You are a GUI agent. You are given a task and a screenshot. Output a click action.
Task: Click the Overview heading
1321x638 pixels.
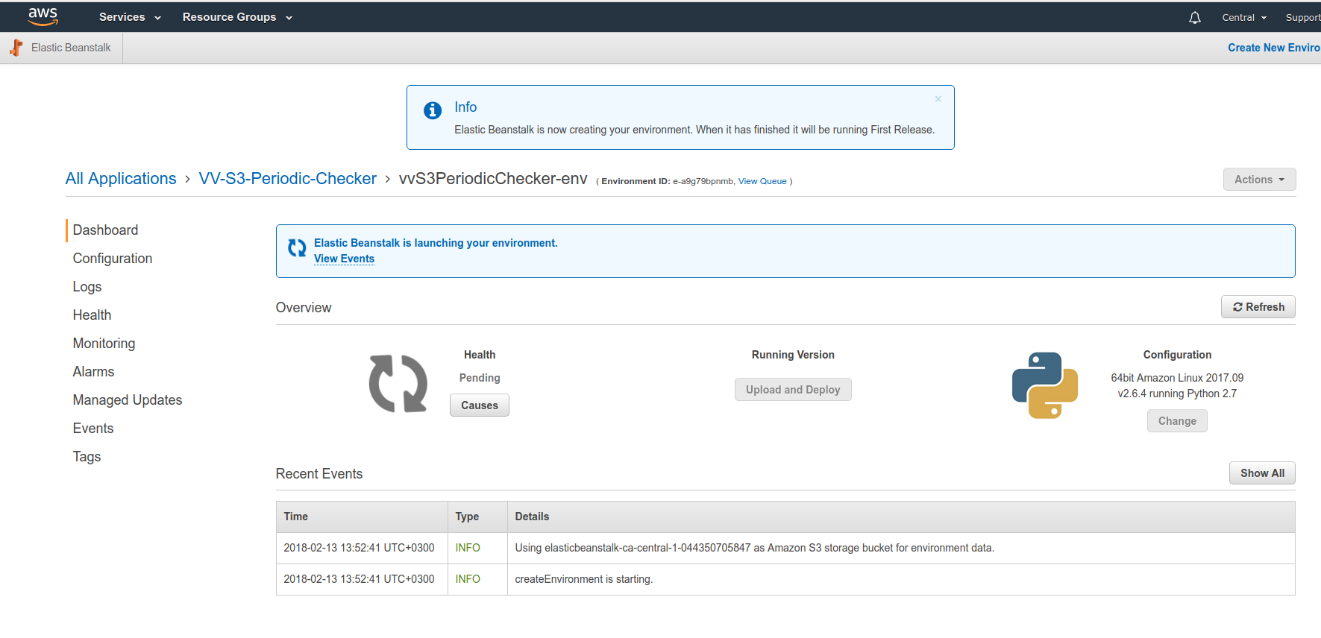click(304, 308)
